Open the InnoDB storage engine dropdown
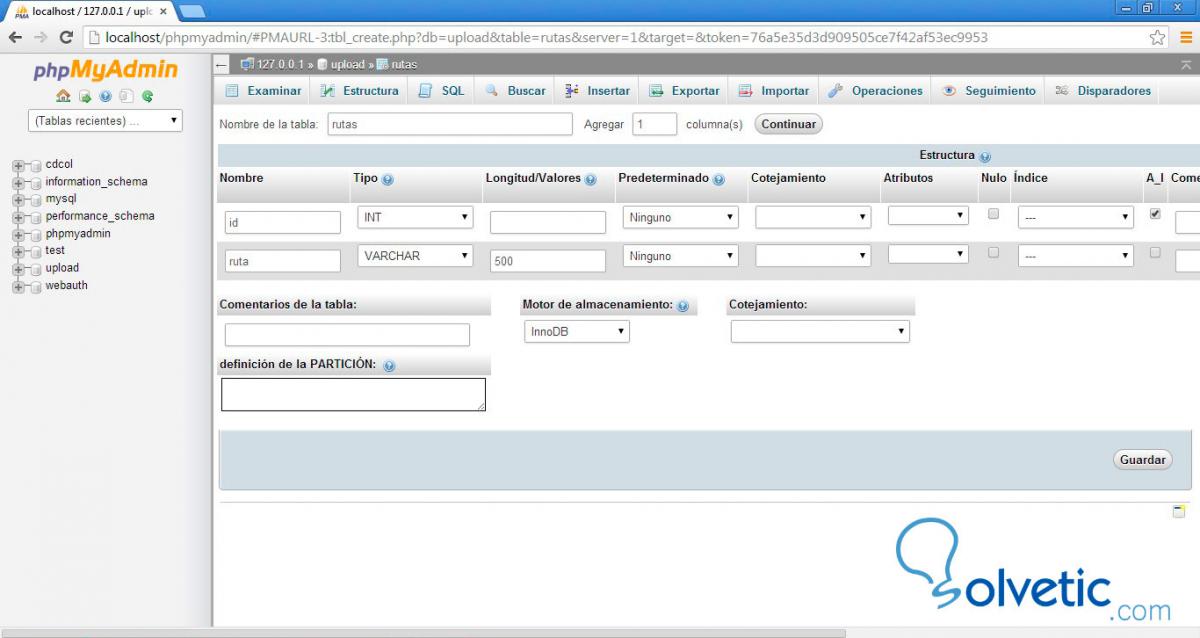The width and height of the screenshot is (1200, 638). (577, 331)
